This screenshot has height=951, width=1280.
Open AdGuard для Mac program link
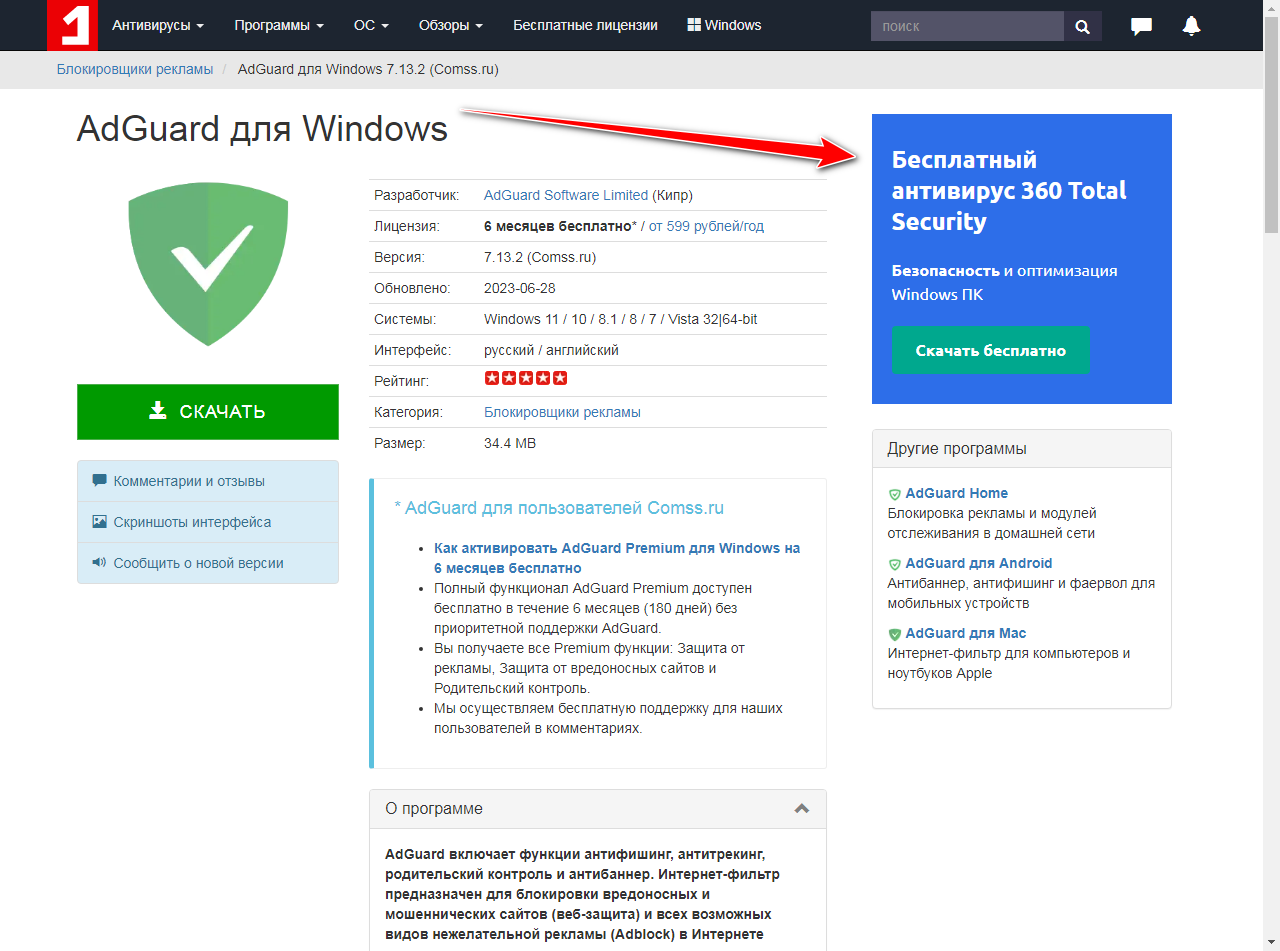pyautogui.click(x=965, y=633)
